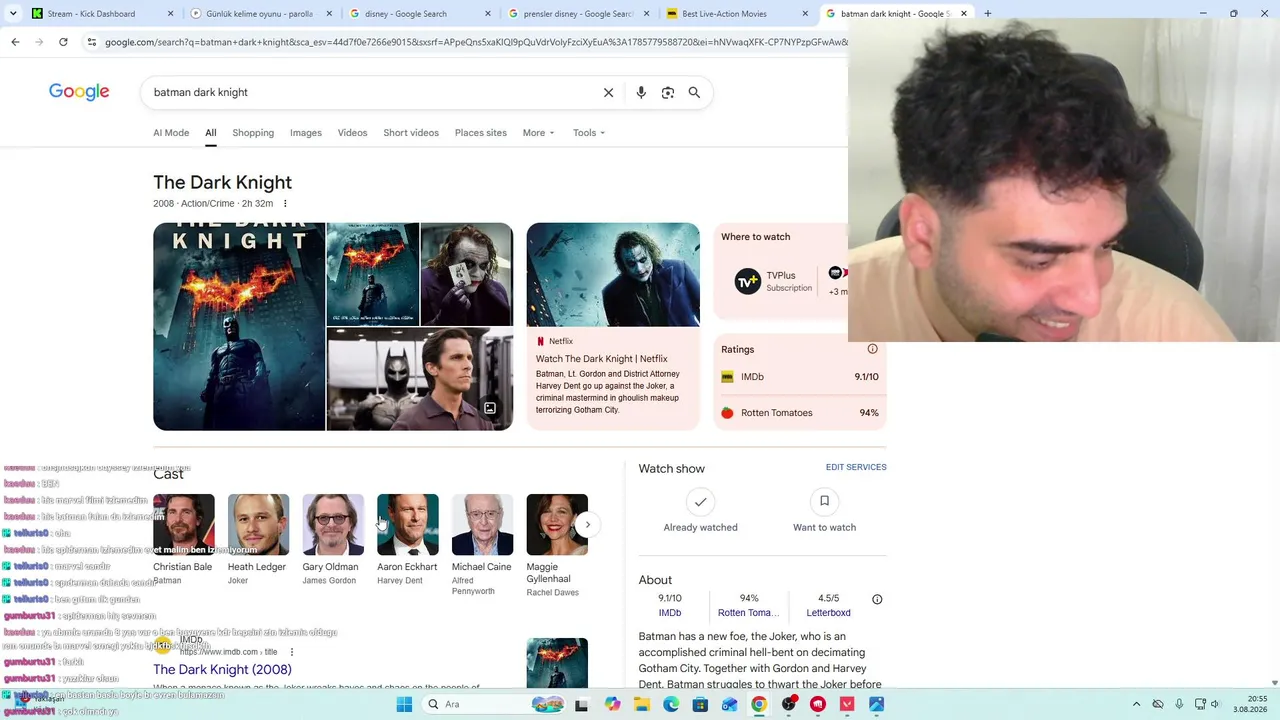Switch to AI Mode tab
This screenshot has height=720, width=1280.
(171, 133)
